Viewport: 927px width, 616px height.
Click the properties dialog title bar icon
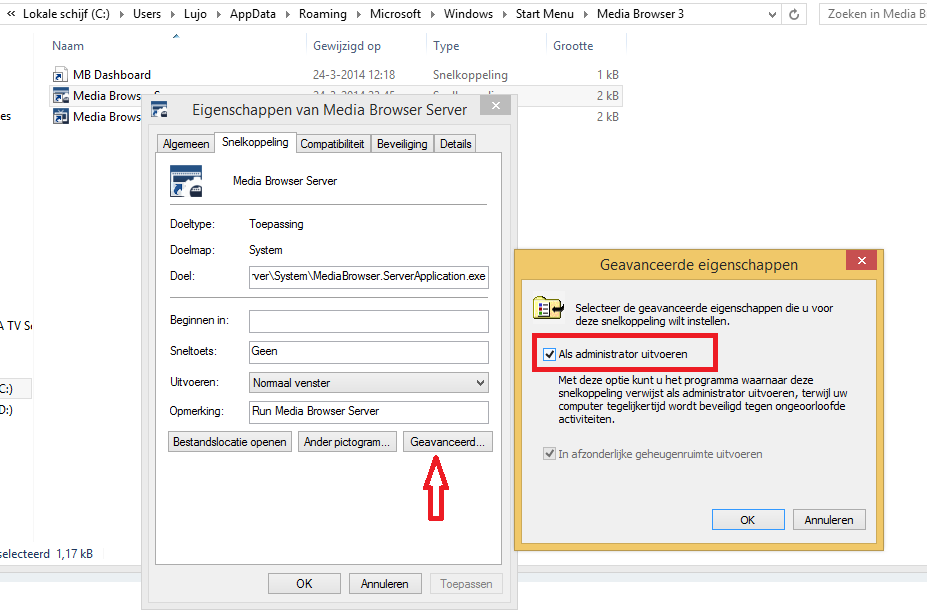click(159, 109)
